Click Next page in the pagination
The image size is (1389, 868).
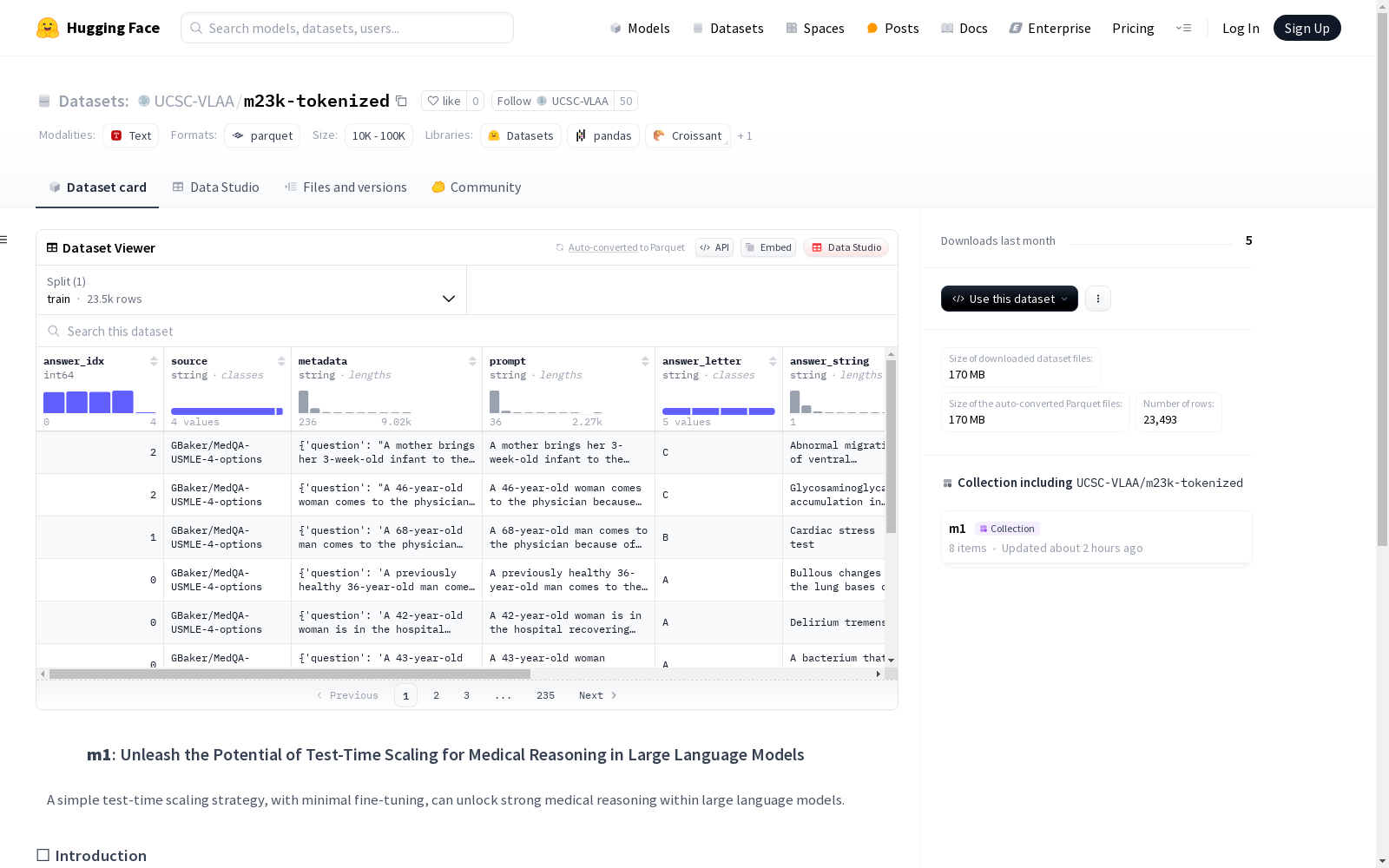(598, 695)
